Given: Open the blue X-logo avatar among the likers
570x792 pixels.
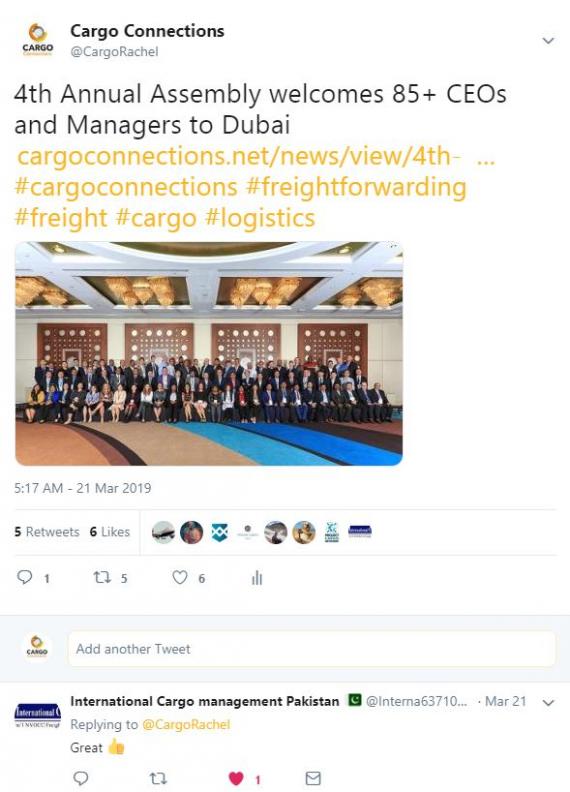Looking at the screenshot, I should (x=219, y=532).
